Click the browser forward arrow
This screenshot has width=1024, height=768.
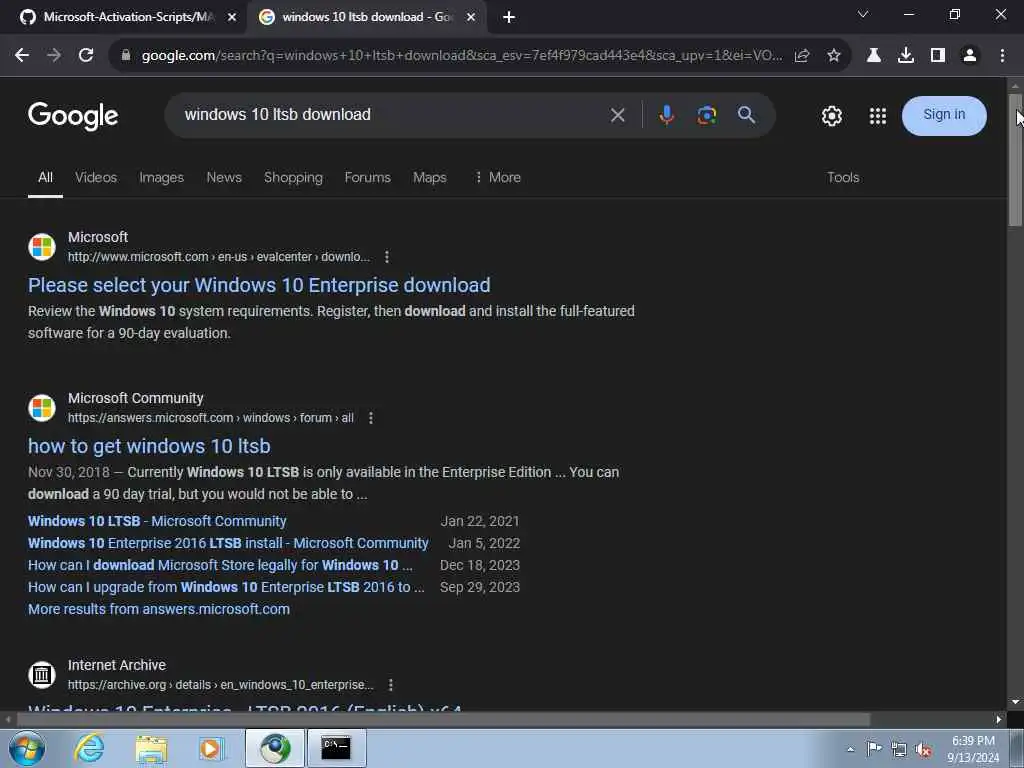click(54, 56)
